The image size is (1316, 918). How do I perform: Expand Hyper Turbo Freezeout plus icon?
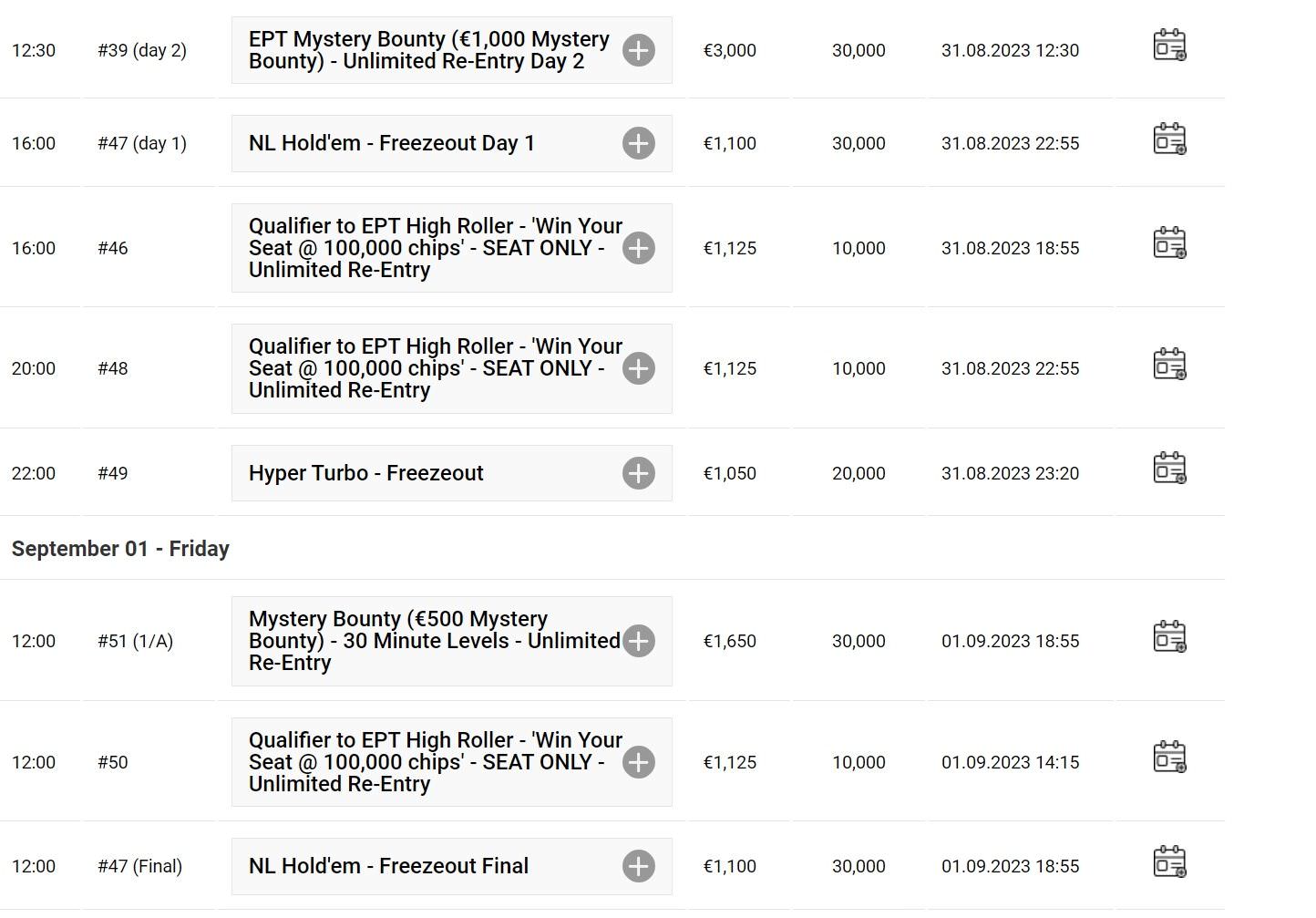coord(639,473)
